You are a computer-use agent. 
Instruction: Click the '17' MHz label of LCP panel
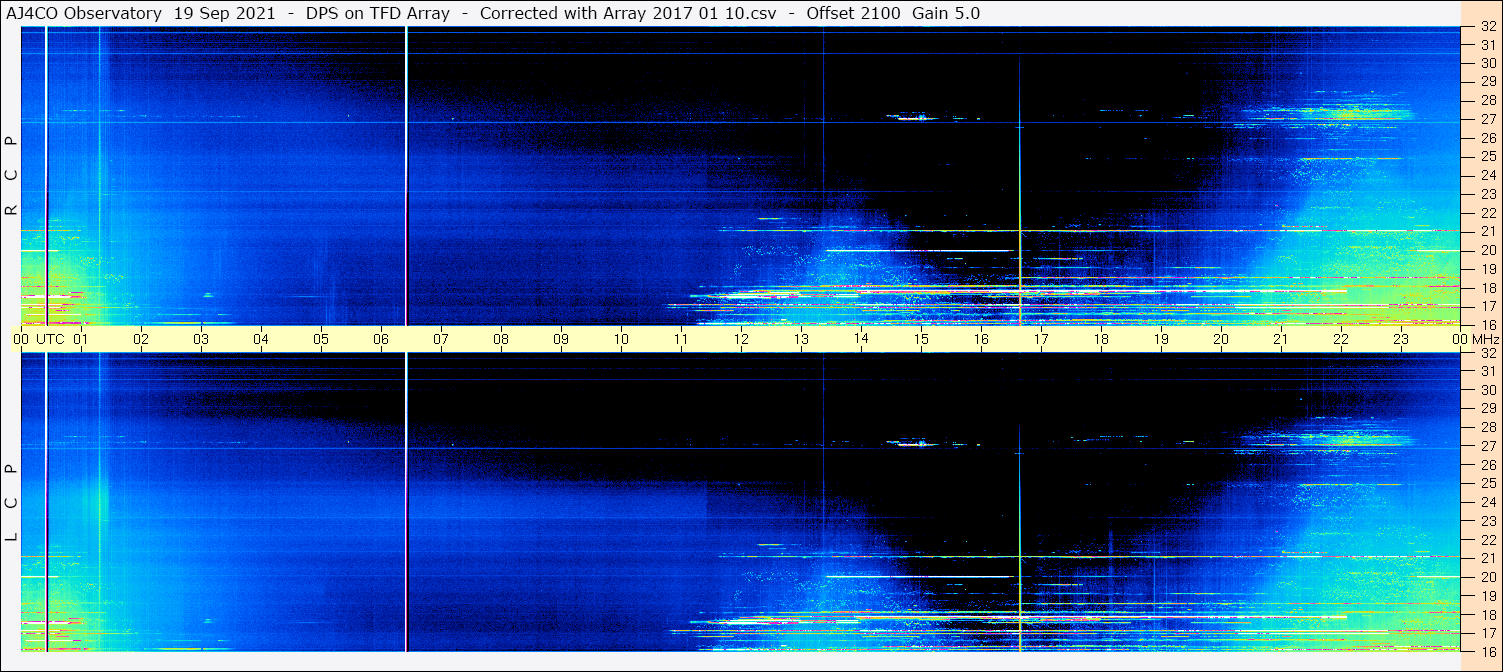click(1488, 633)
